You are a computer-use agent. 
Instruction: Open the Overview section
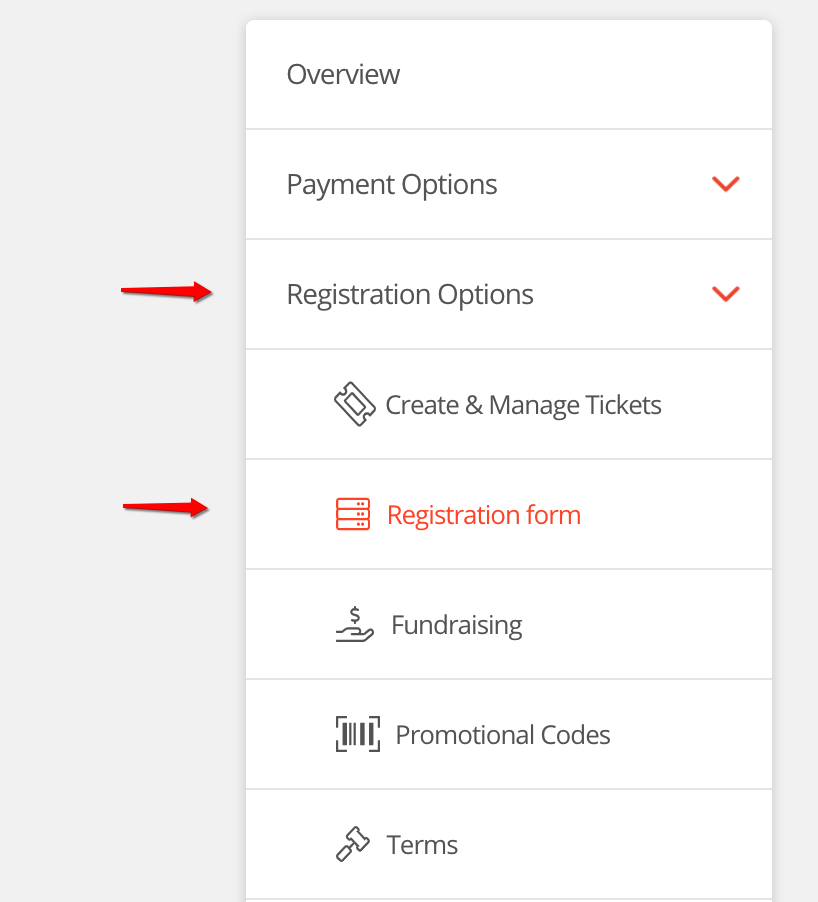pyautogui.click(x=343, y=75)
